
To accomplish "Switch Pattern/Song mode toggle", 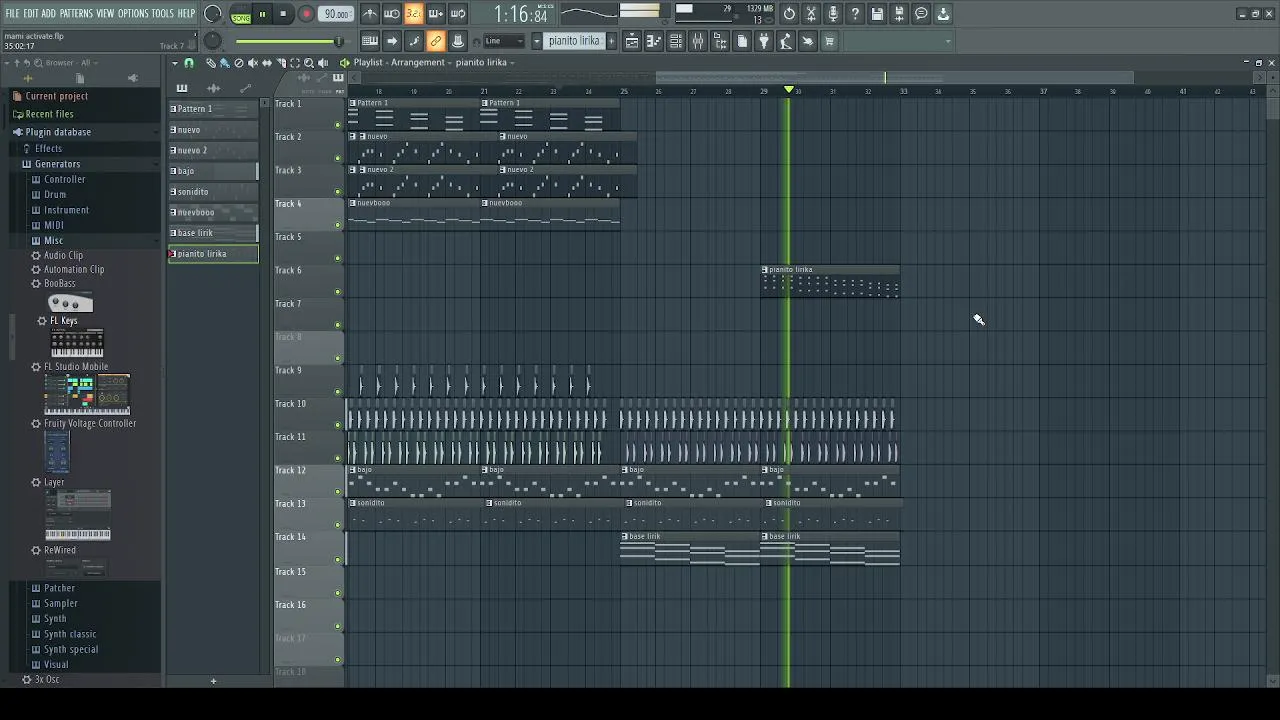I will (241, 14).
